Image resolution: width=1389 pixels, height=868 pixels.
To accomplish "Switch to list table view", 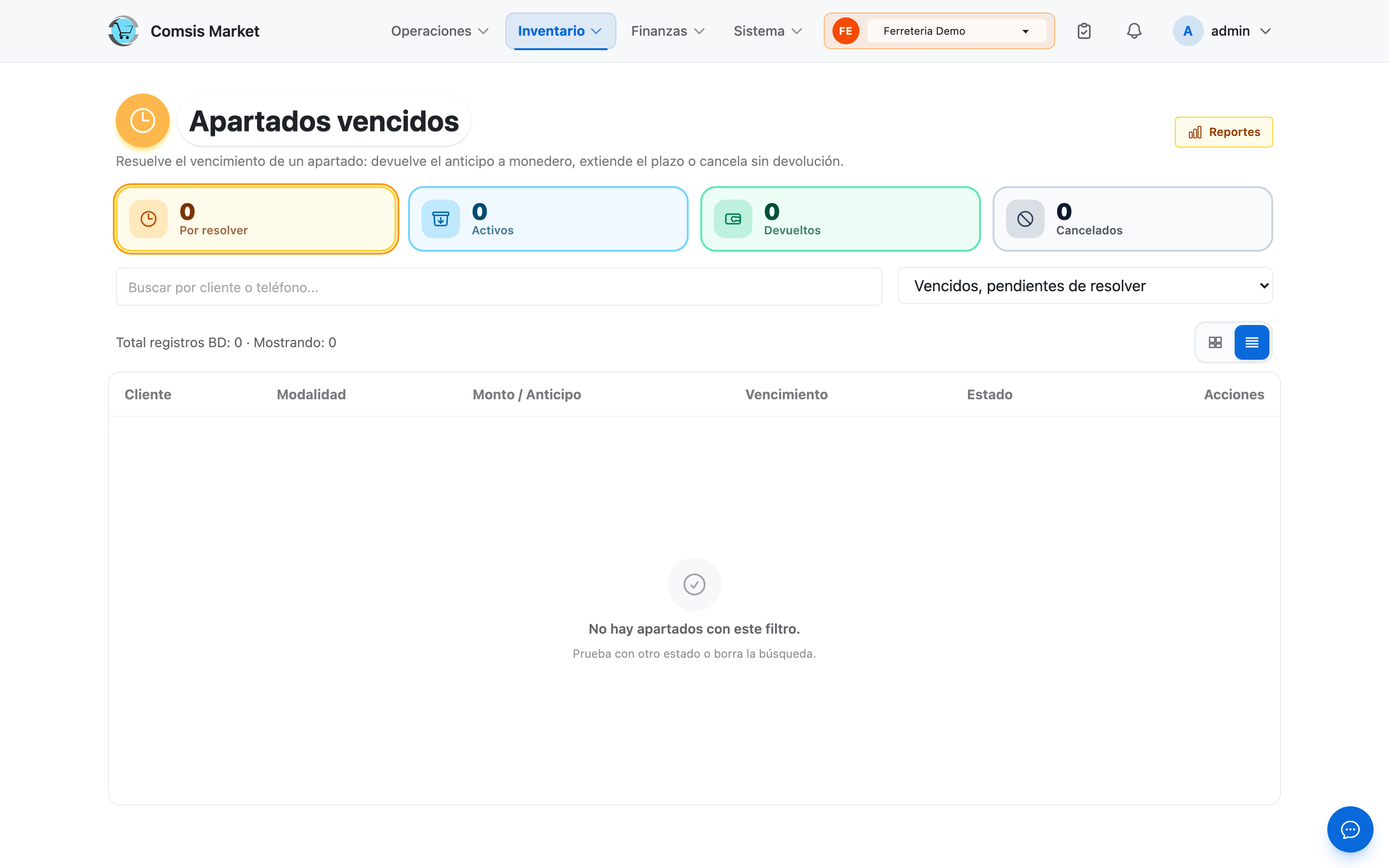I will click(1252, 342).
